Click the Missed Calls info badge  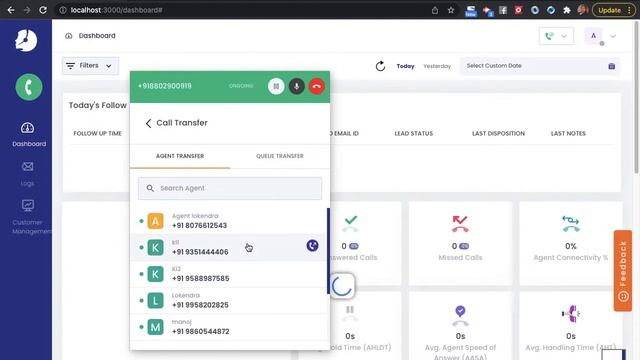(x=464, y=246)
